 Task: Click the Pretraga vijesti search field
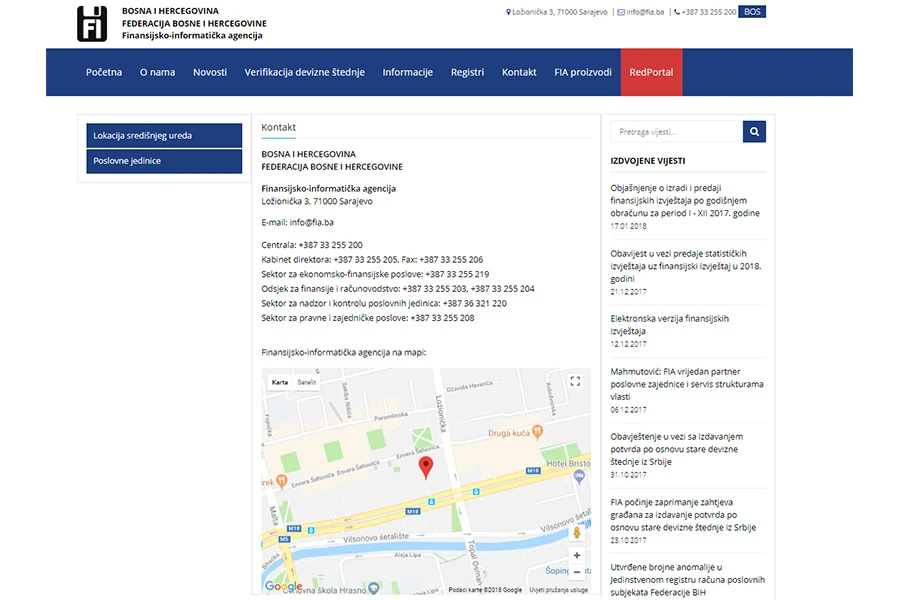[x=677, y=131]
